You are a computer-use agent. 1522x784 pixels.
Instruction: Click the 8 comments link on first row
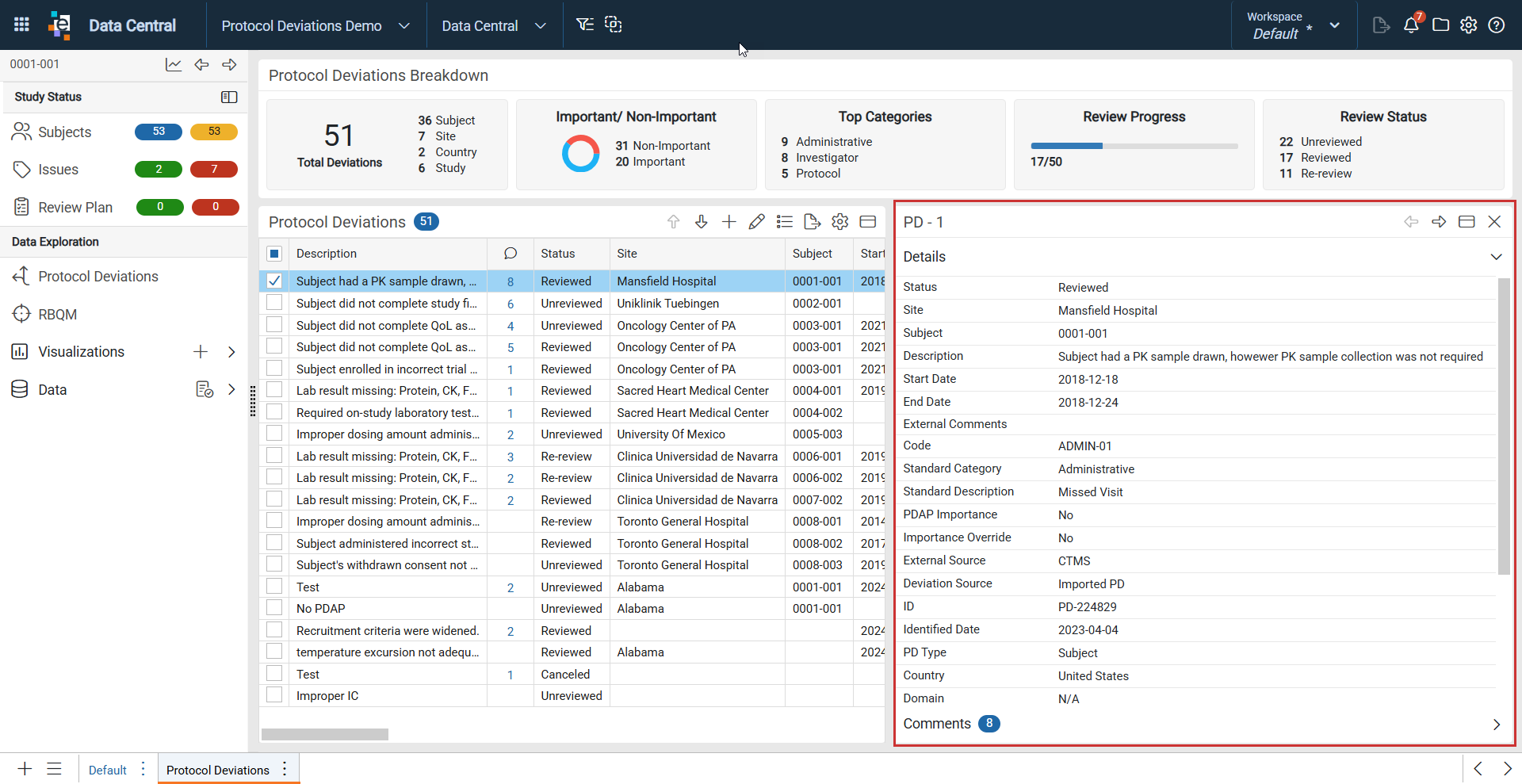tap(511, 281)
